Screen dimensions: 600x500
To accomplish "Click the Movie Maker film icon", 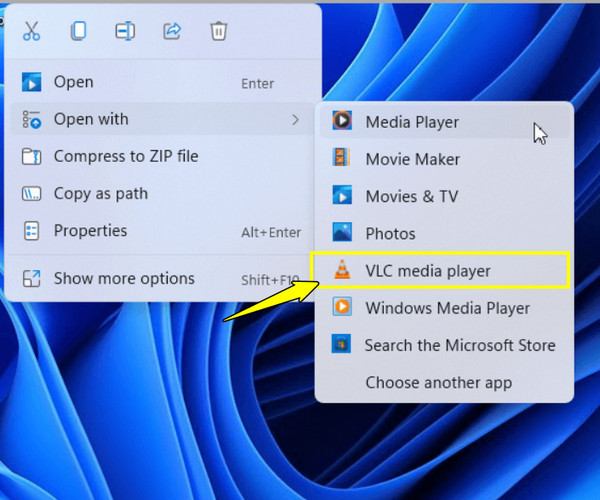I will pos(342,159).
